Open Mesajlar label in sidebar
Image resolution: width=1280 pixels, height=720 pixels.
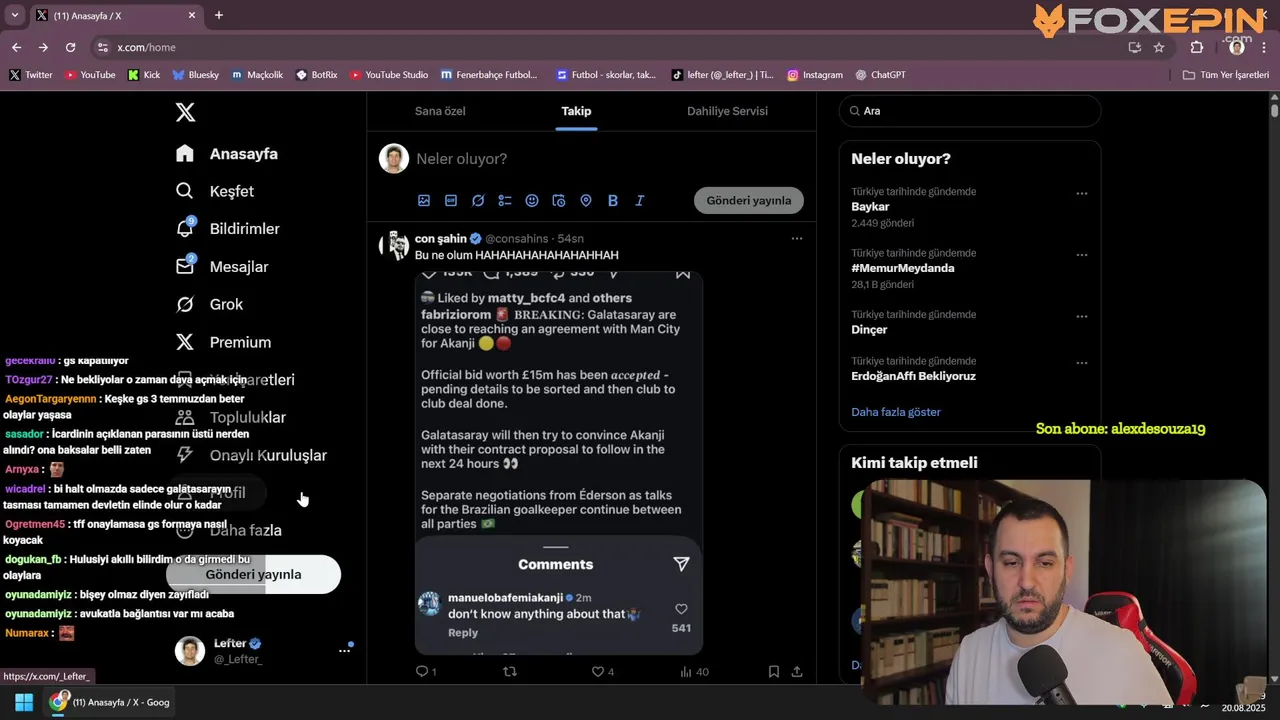tap(239, 266)
